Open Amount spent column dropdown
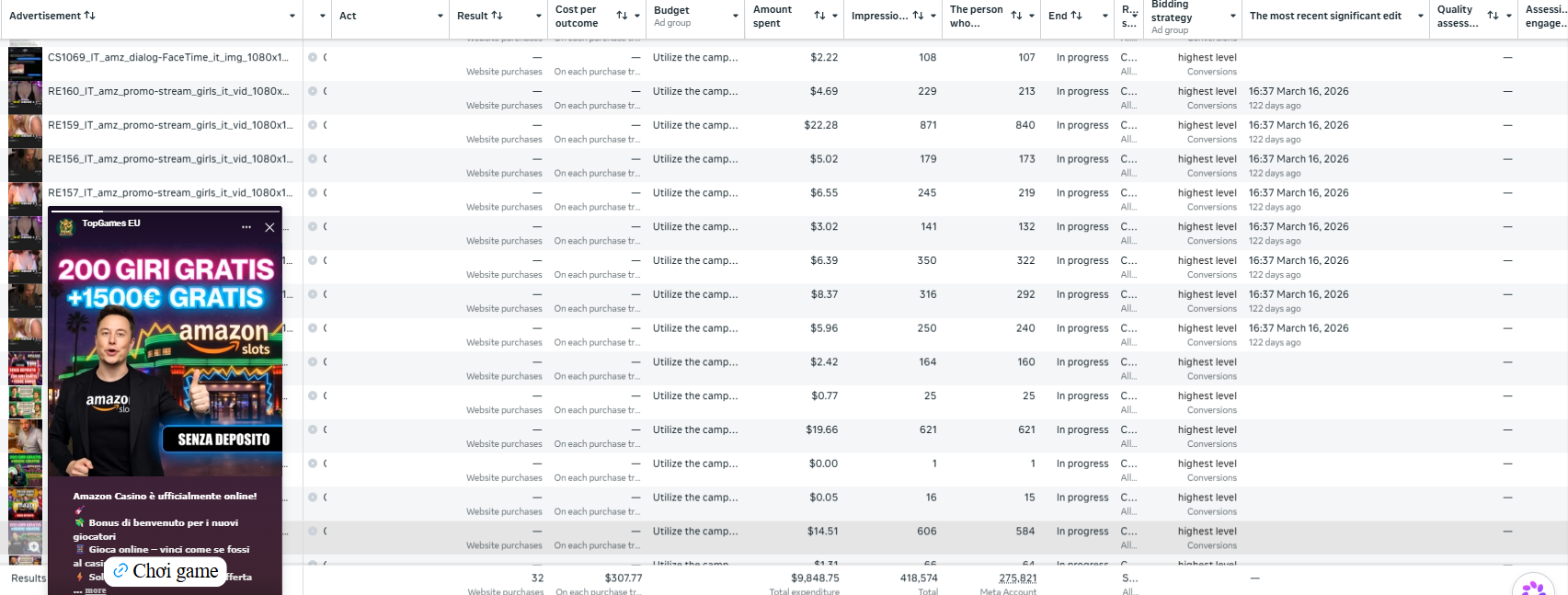The height and width of the screenshot is (595, 1568). coord(834,17)
